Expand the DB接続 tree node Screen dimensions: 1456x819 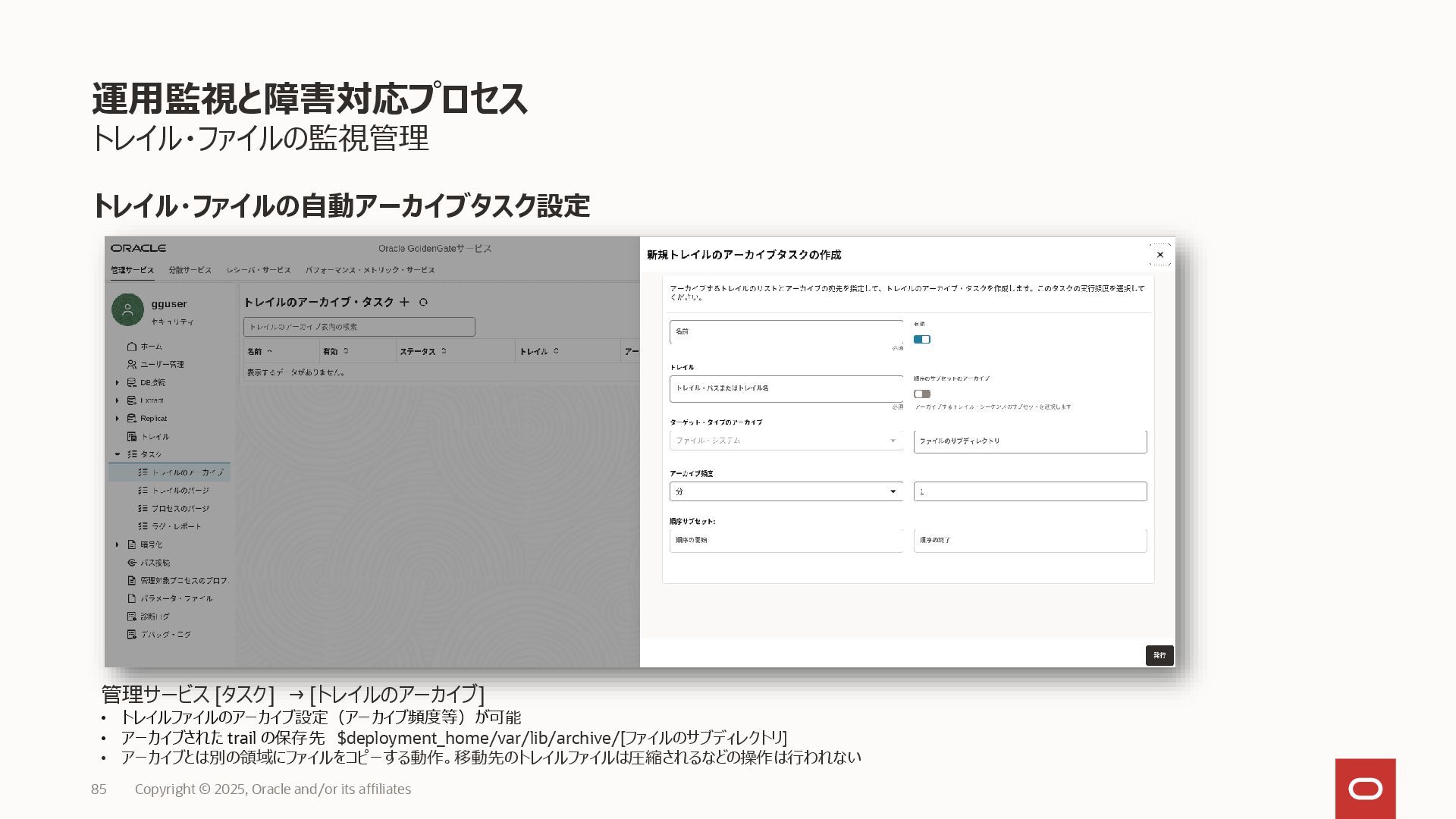click(117, 383)
